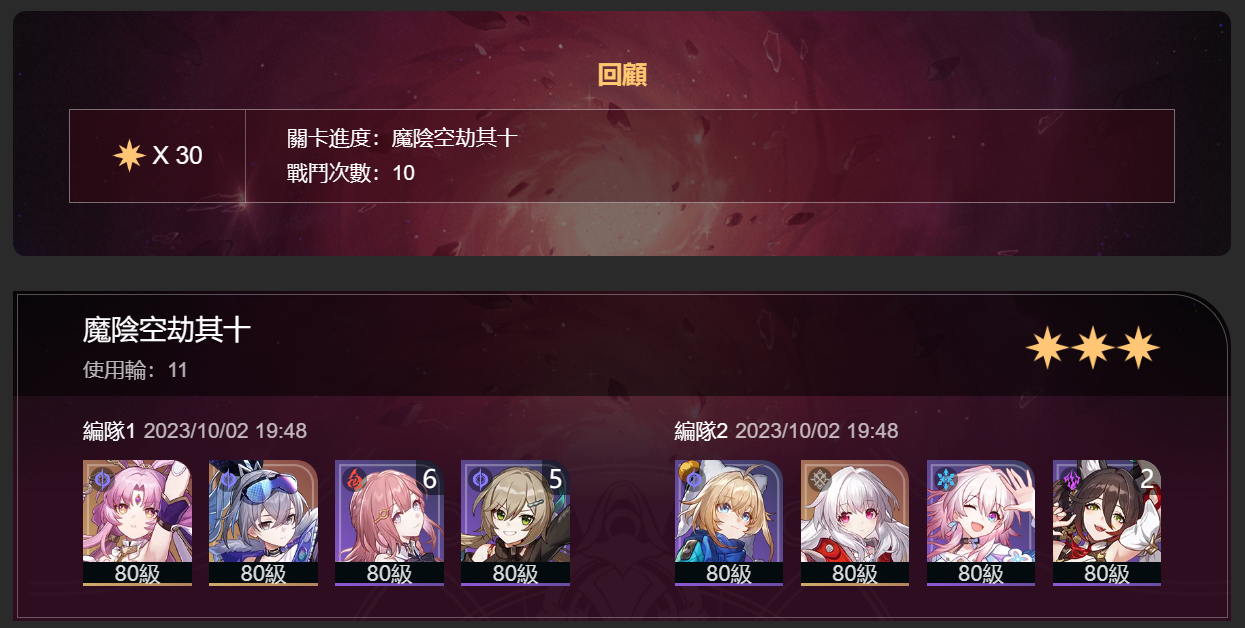This screenshot has width=1245, height=628.
Task: Click the middle star of three-star rating
Action: coord(1093,348)
